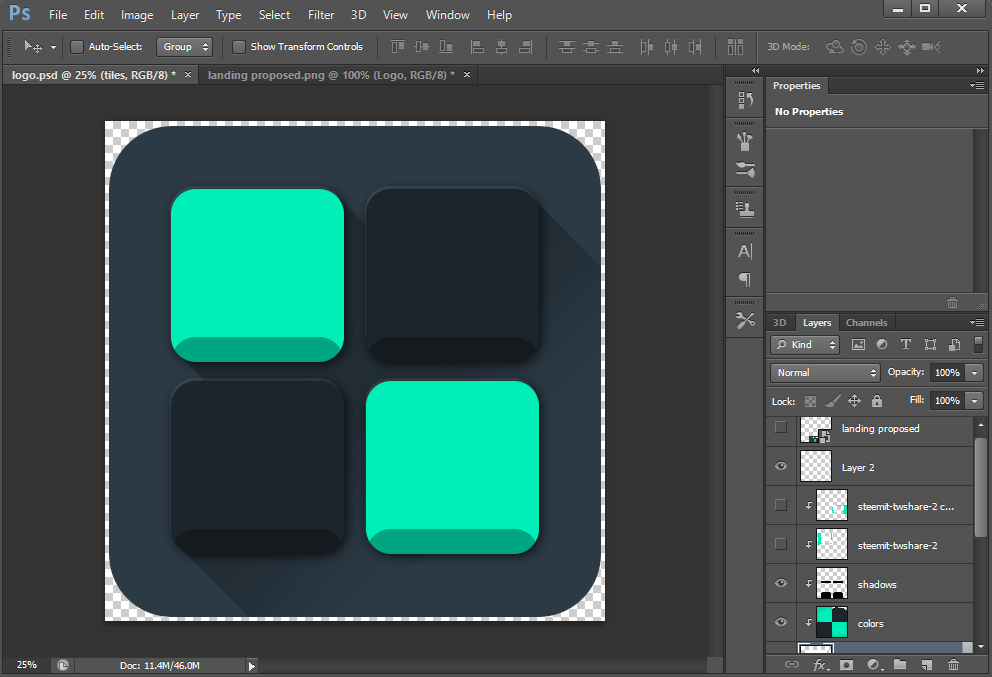
Task: Switch to the Channels tab
Action: click(866, 323)
